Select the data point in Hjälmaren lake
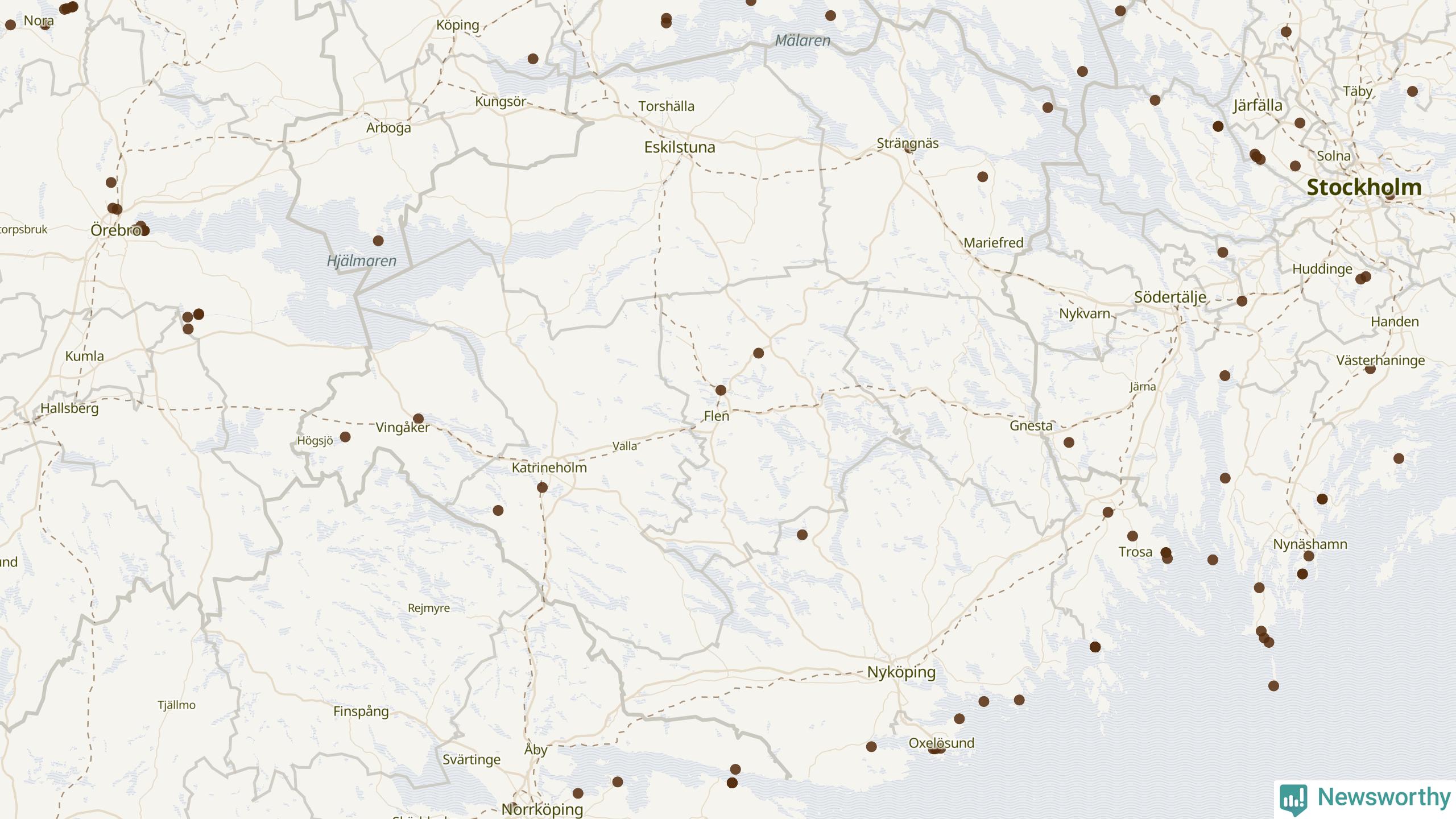Image resolution: width=1456 pixels, height=819 pixels. tap(378, 241)
